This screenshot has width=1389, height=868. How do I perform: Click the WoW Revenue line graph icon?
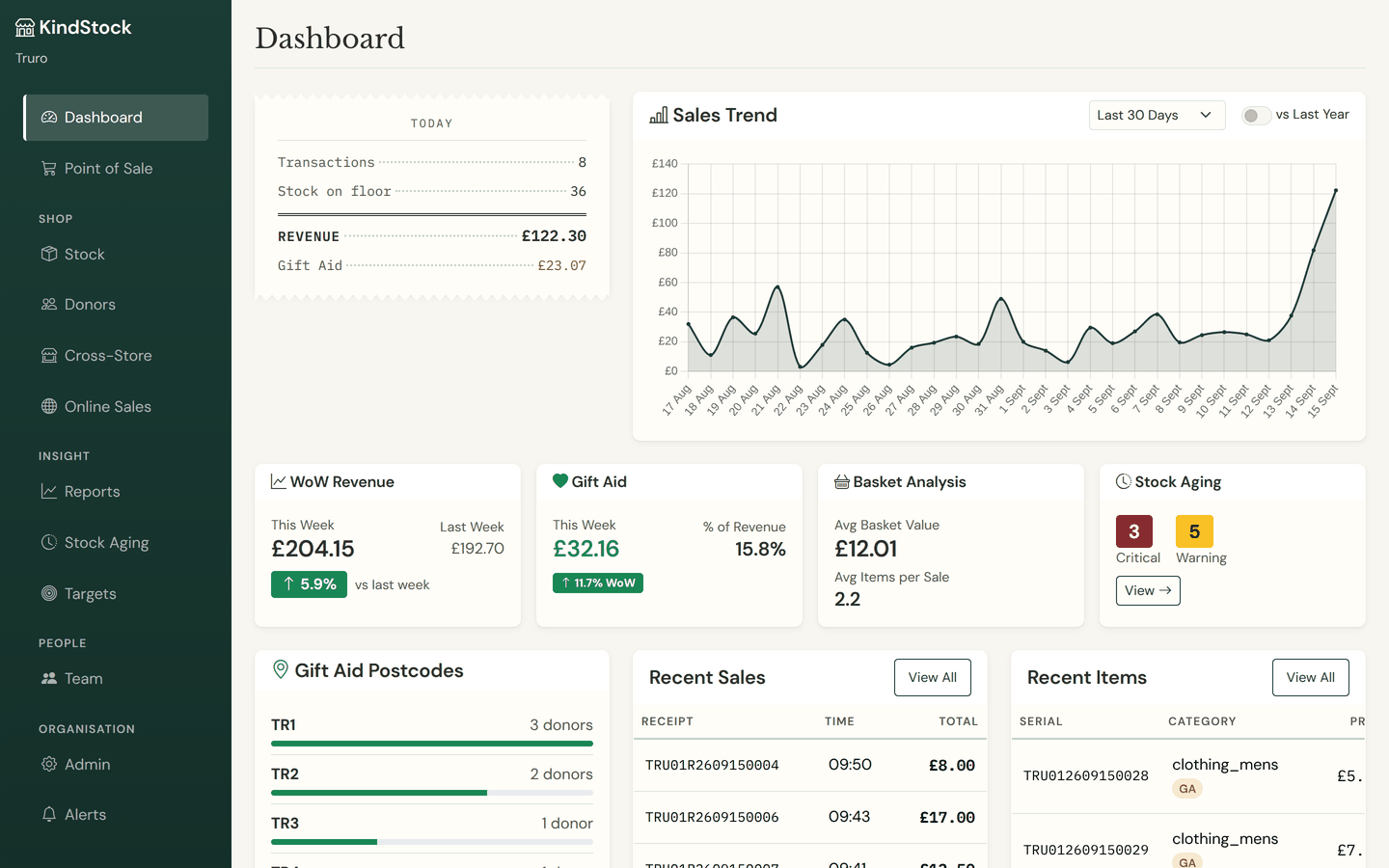coord(279,481)
